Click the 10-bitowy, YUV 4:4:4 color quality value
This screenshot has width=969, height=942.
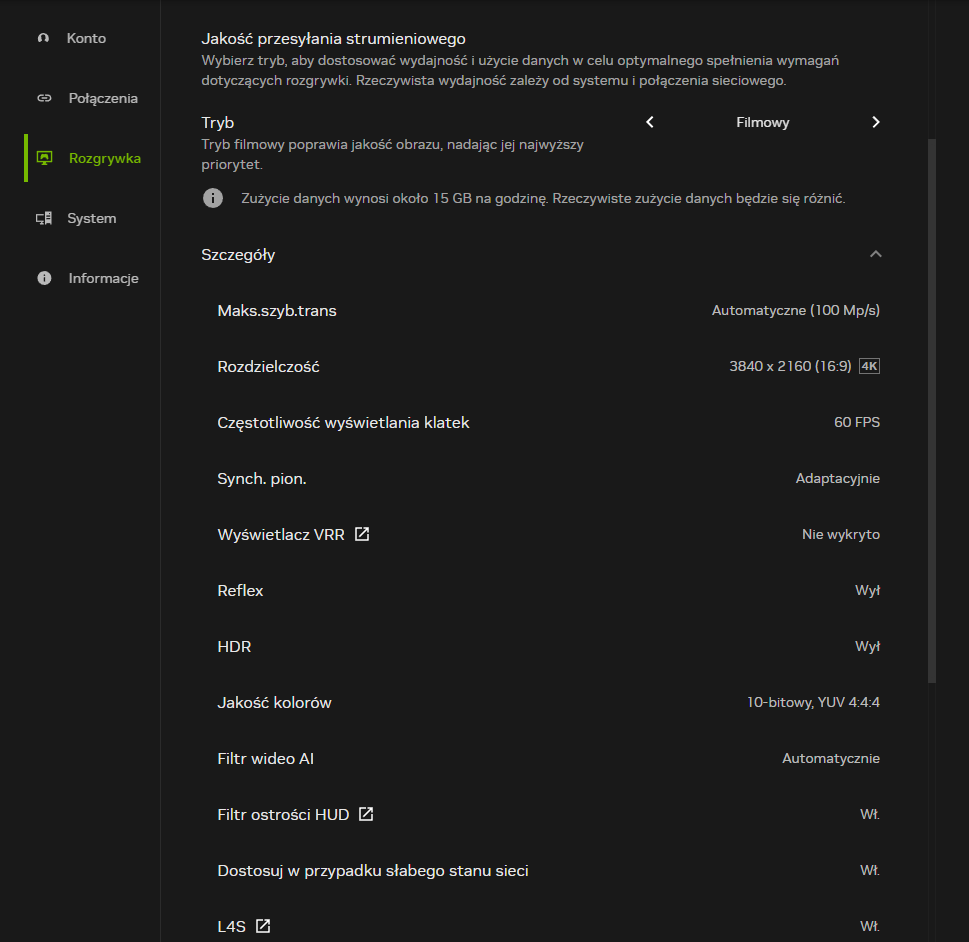pos(813,702)
